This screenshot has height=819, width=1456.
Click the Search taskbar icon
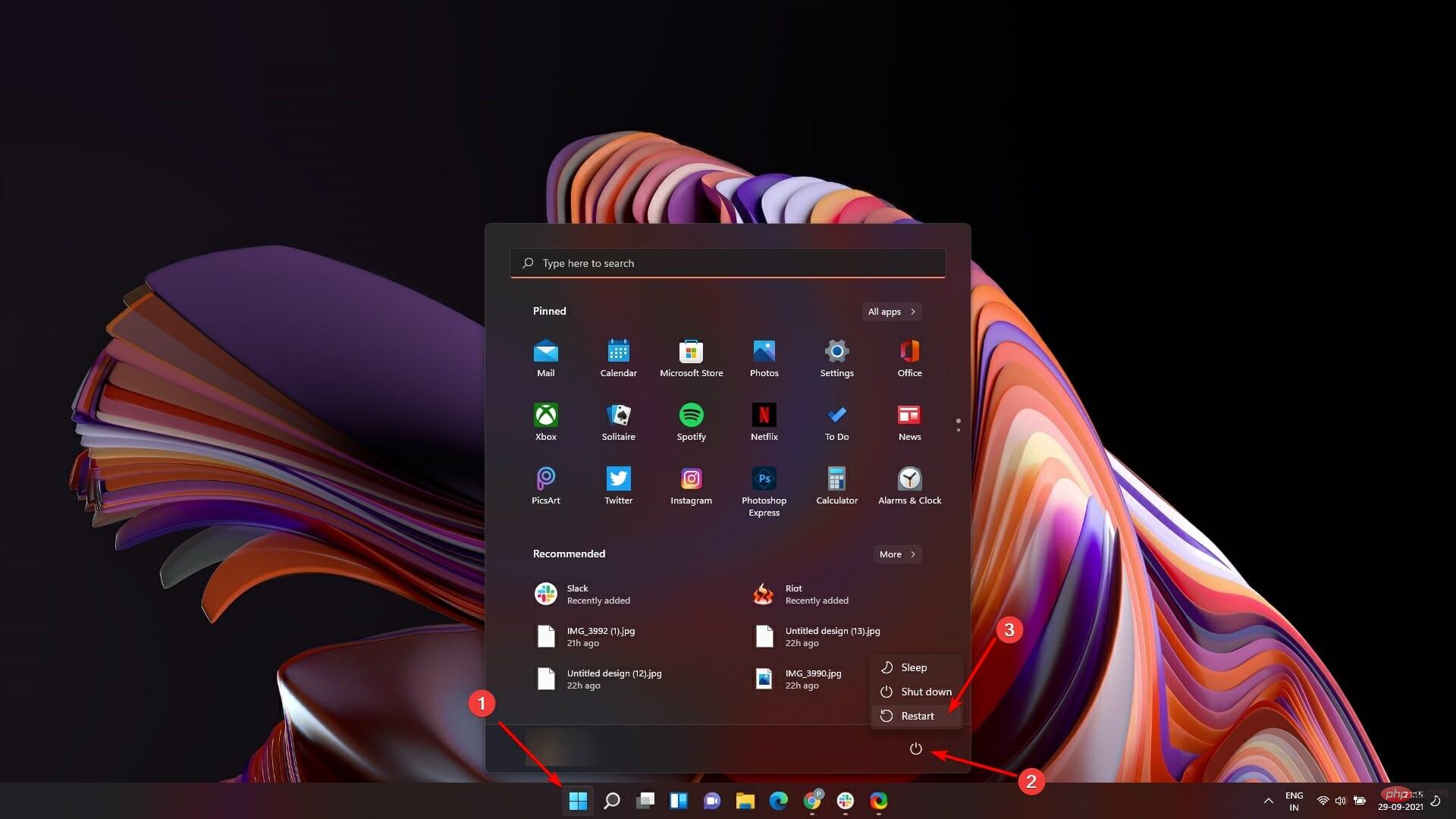pyautogui.click(x=613, y=800)
